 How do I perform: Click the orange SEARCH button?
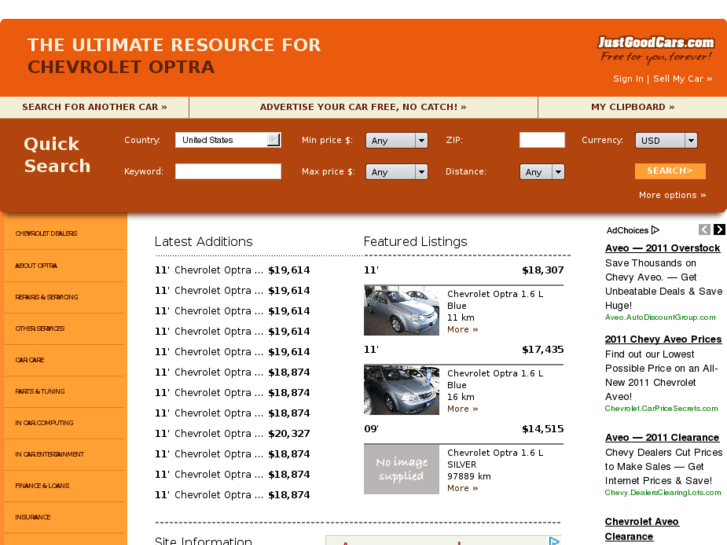[670, 171]
